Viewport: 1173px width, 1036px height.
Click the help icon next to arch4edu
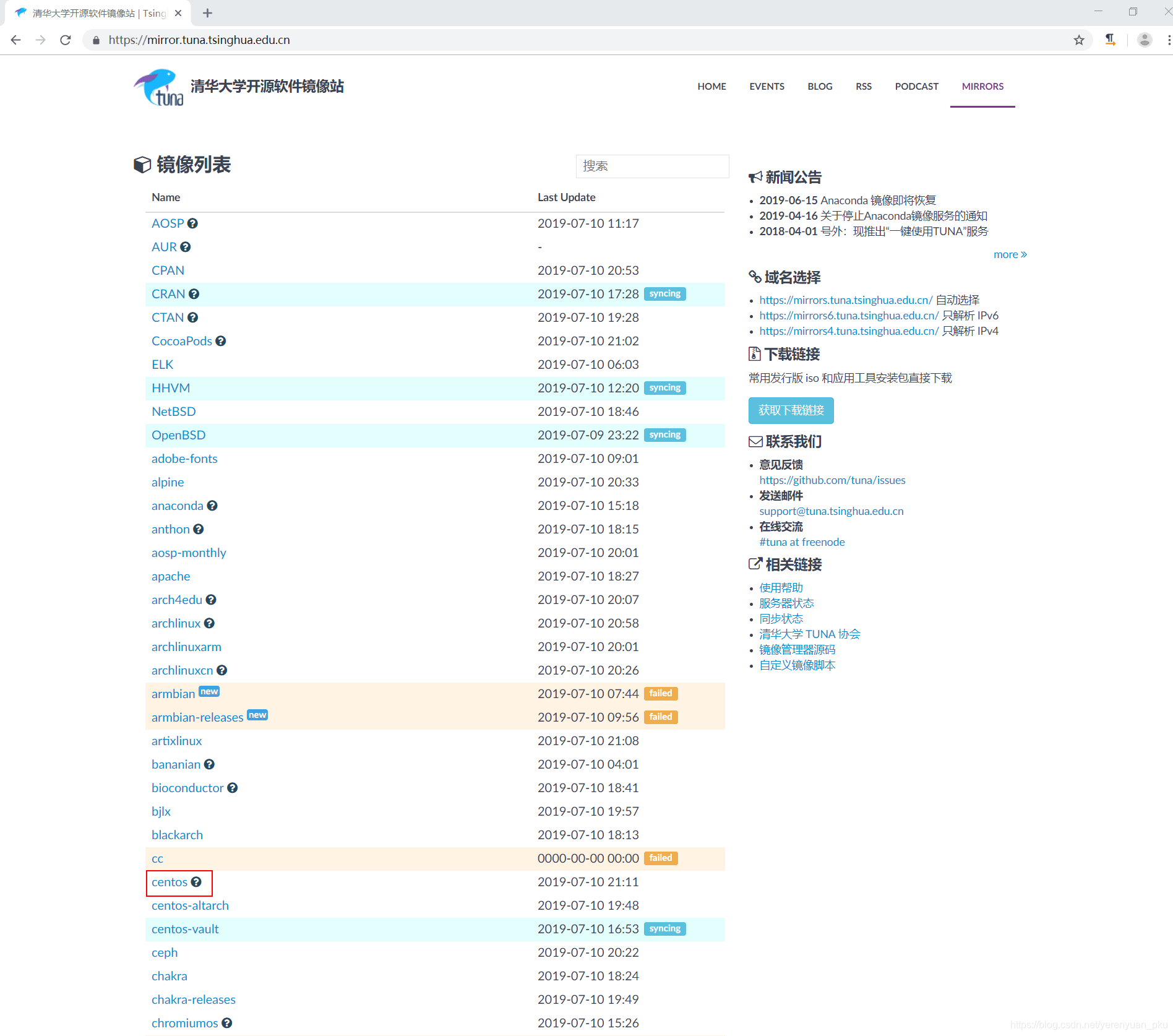coord(211,600)
